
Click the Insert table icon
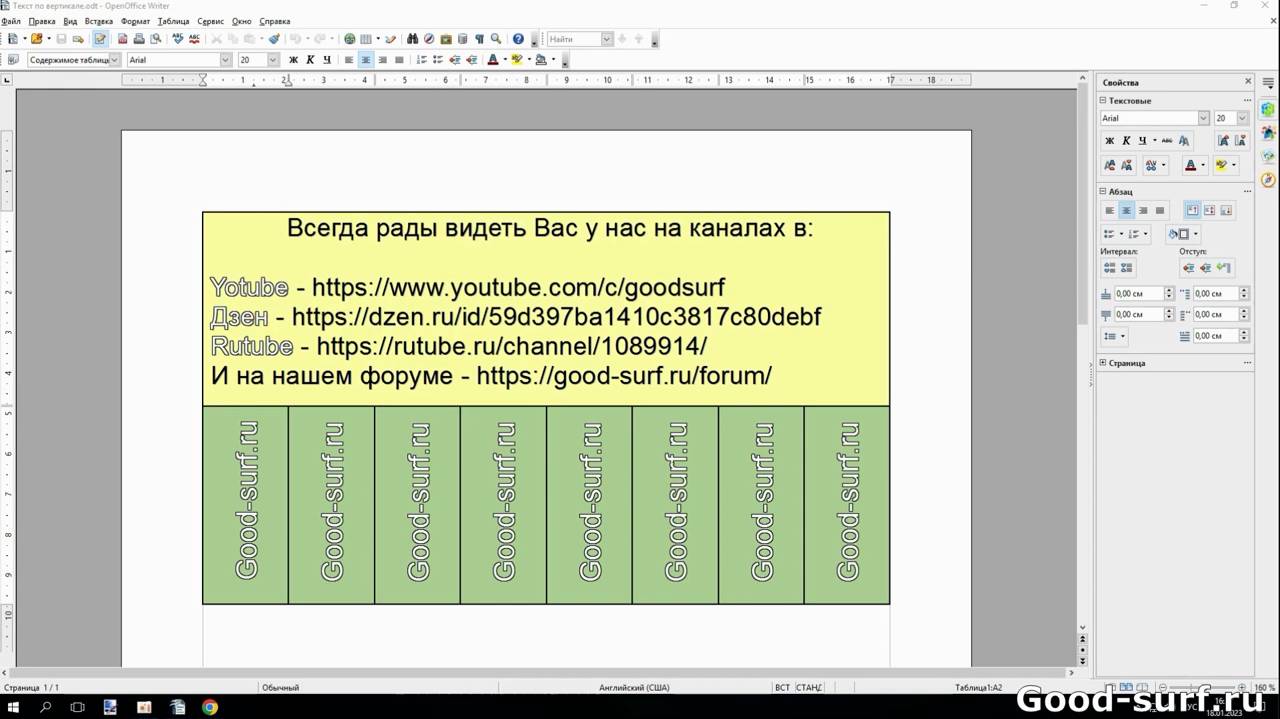365,39
